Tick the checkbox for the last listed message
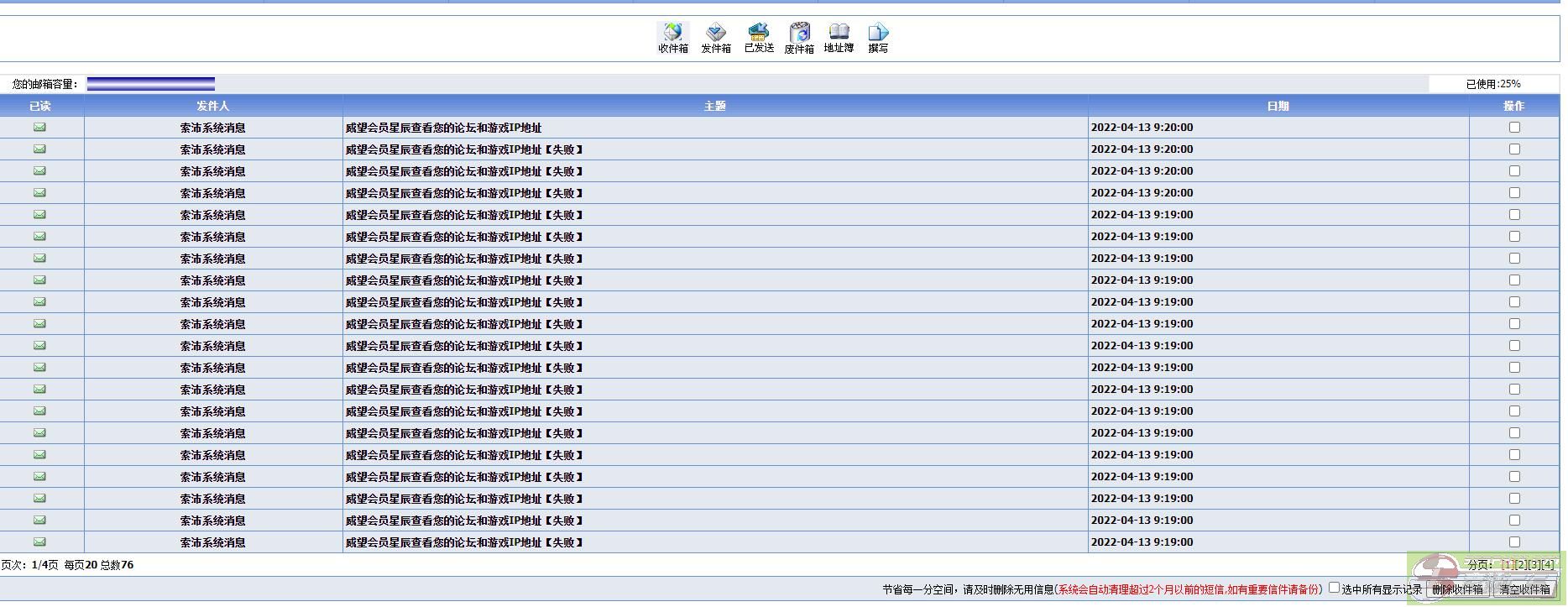 pos(1514,542)
